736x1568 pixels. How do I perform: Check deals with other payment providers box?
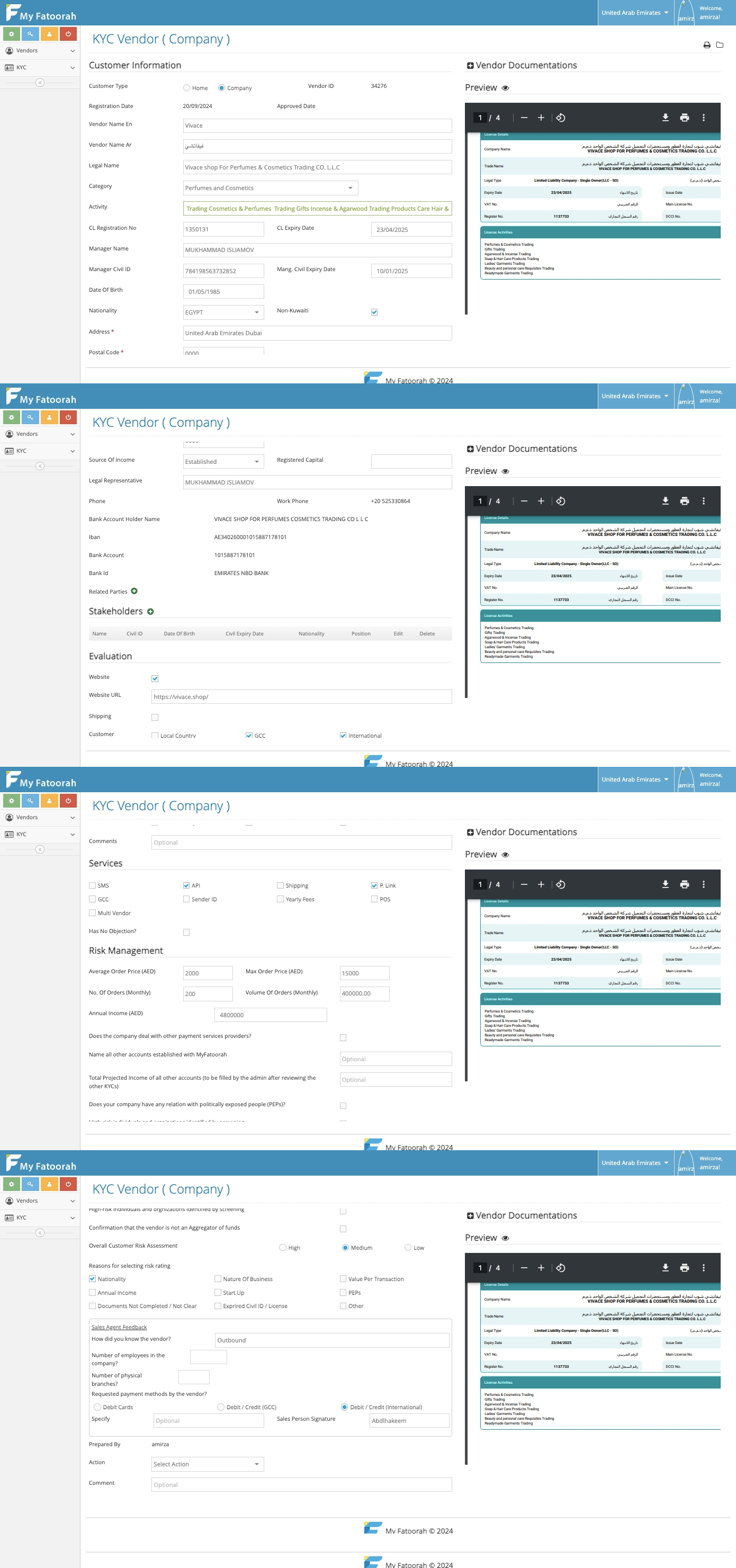(x=343, y=1037)
